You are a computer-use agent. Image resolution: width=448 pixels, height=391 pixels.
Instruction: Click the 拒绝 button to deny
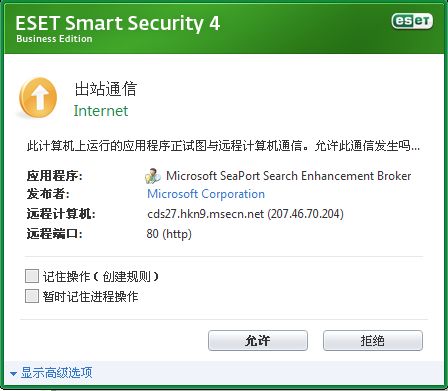click(373, 340)
